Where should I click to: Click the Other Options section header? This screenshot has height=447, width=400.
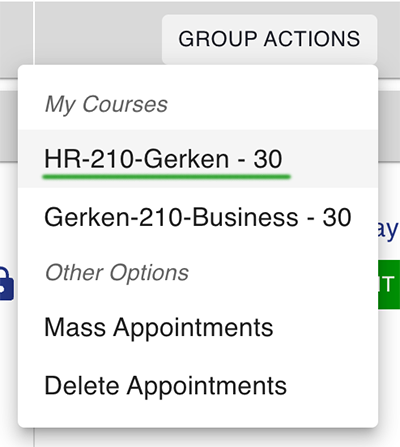(117, 273)
